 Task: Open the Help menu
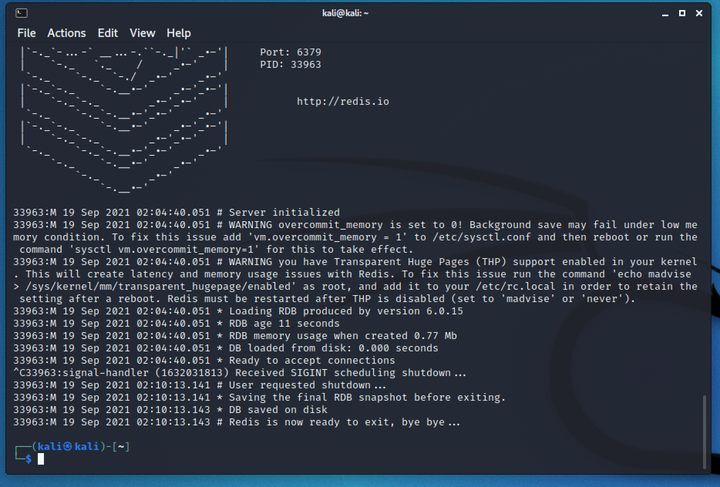(x=179, y=33)
